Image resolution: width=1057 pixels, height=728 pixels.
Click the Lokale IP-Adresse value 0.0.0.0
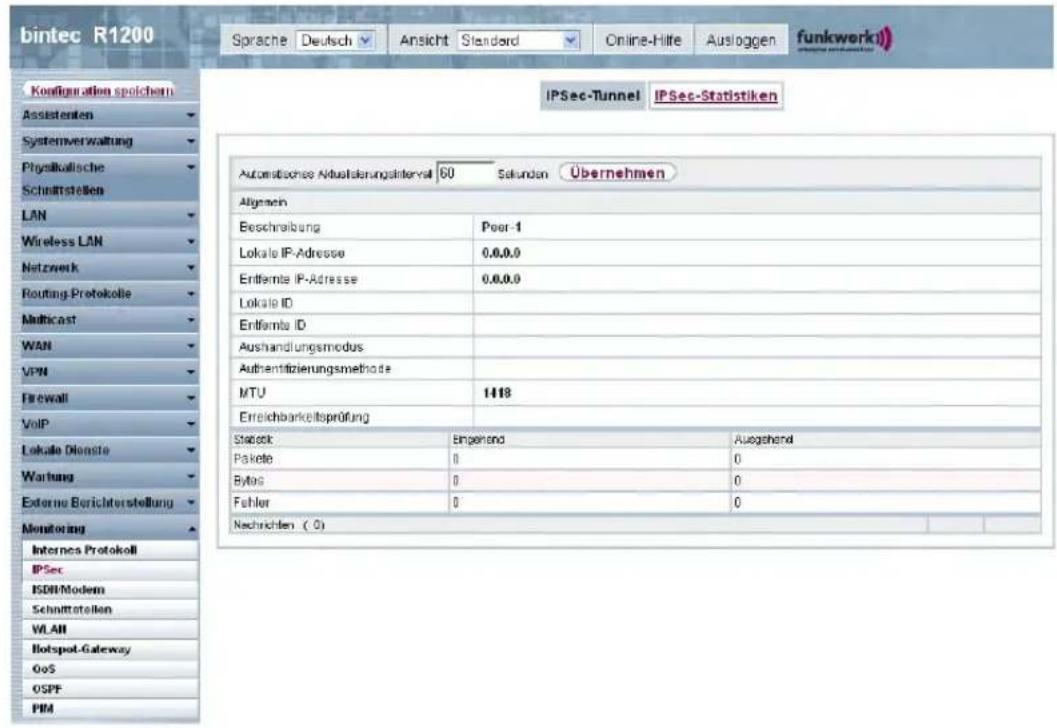(501, 253)
